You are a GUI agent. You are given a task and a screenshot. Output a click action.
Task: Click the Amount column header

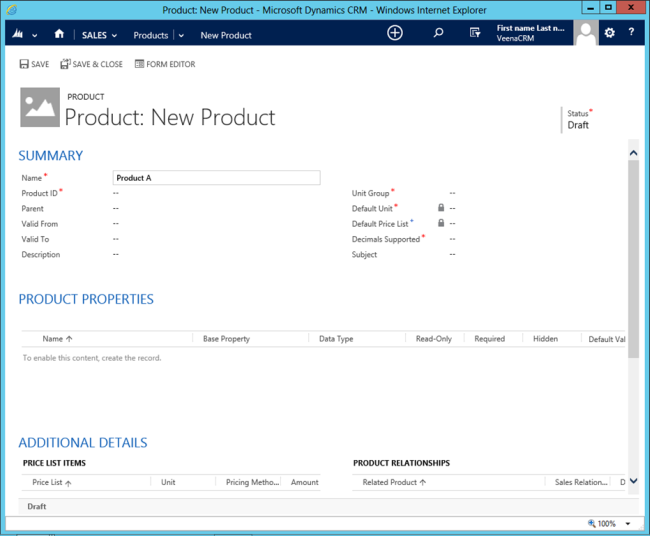click(304, 482)
